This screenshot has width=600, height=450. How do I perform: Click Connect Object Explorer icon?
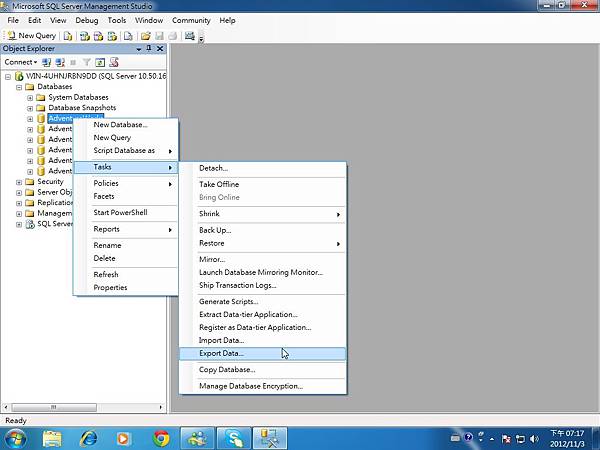tap(47, 62)
